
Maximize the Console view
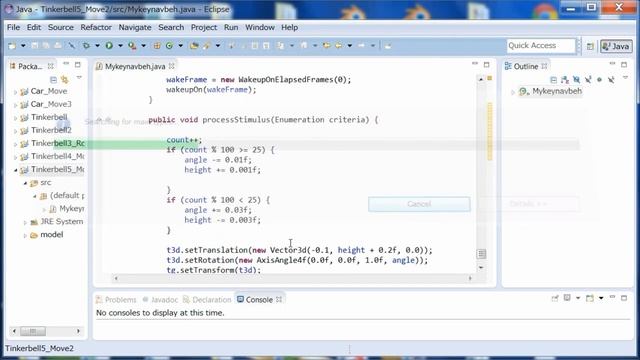[x=624, y=298]
